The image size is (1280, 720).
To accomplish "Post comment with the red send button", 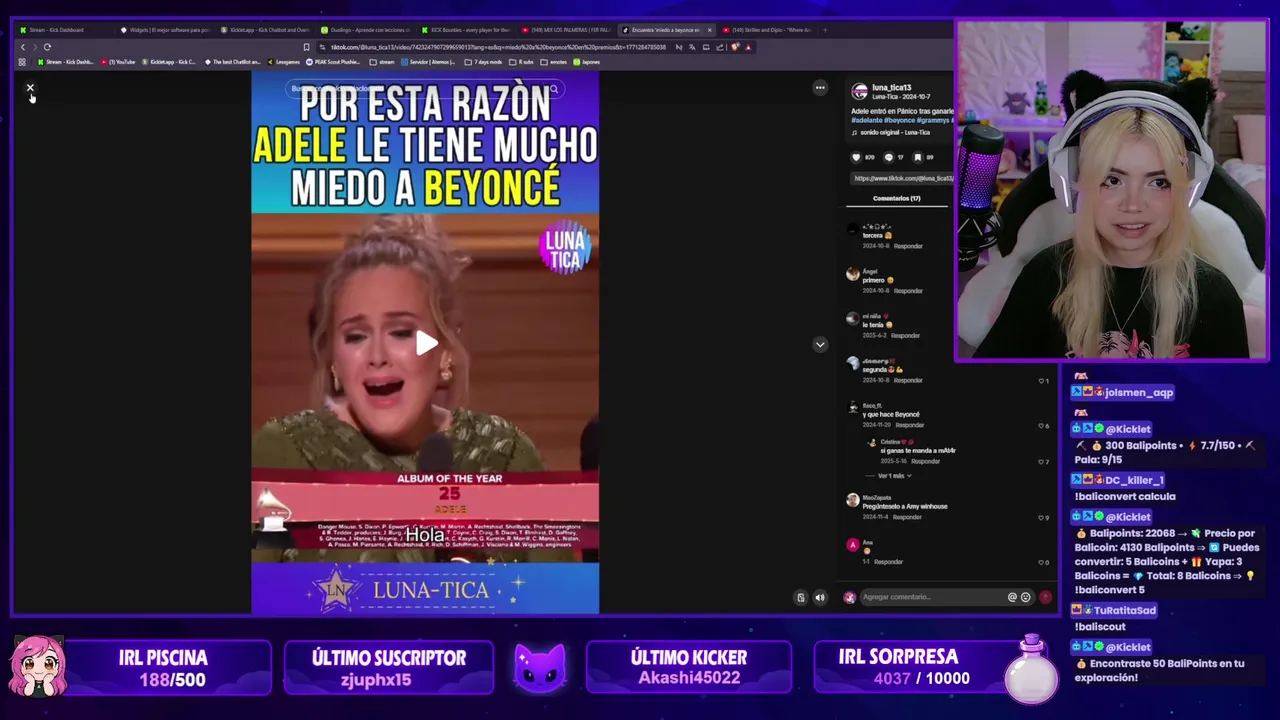I will pyautogui.click(x=1045, y=597).
